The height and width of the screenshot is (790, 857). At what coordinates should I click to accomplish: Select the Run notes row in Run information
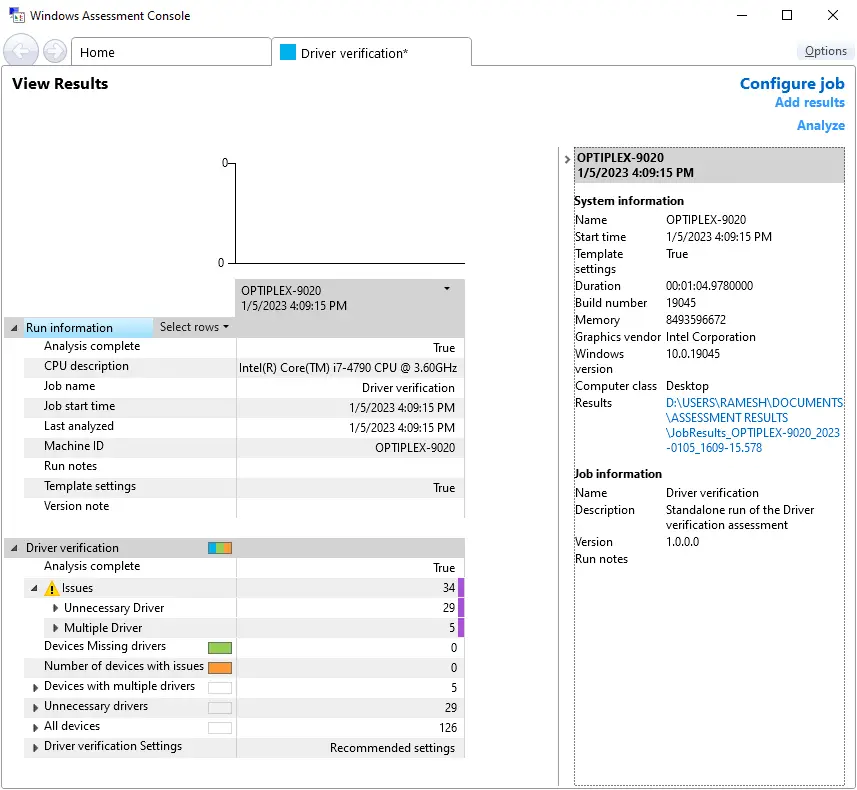click(244, 466)
